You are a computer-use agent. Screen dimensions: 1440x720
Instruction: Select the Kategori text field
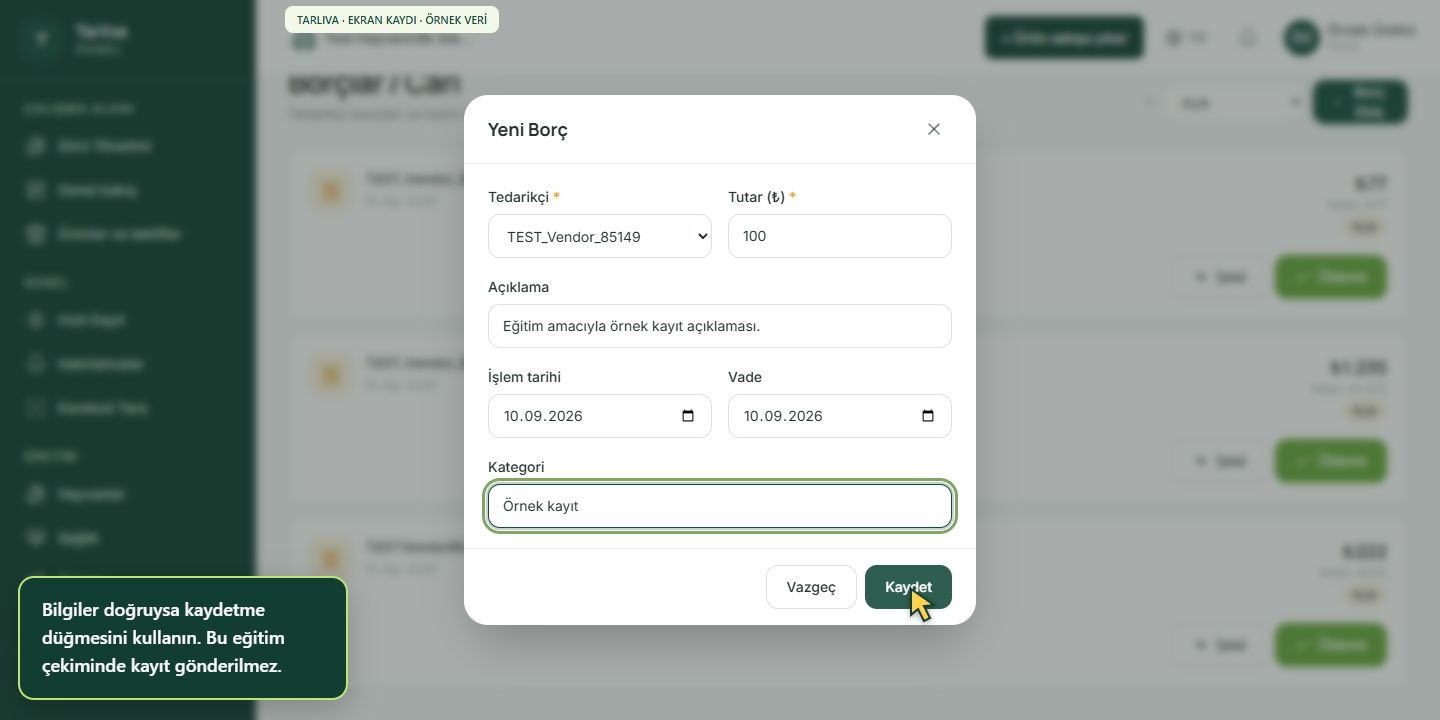coord(720,506)
